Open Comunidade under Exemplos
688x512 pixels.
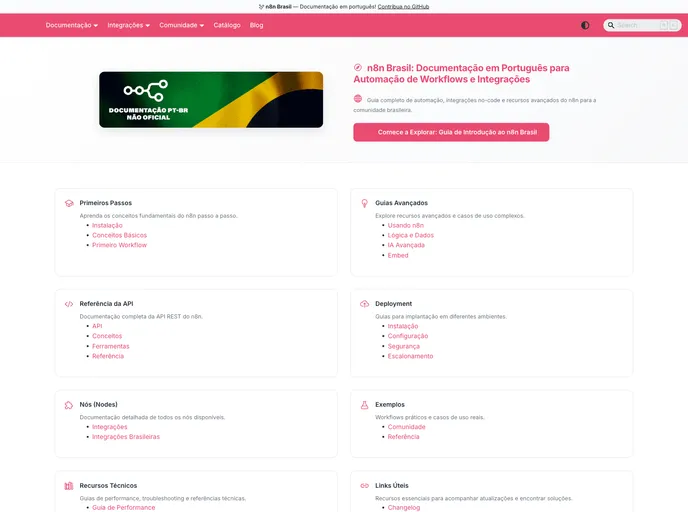pyautogui.click(x=407, y=427)
